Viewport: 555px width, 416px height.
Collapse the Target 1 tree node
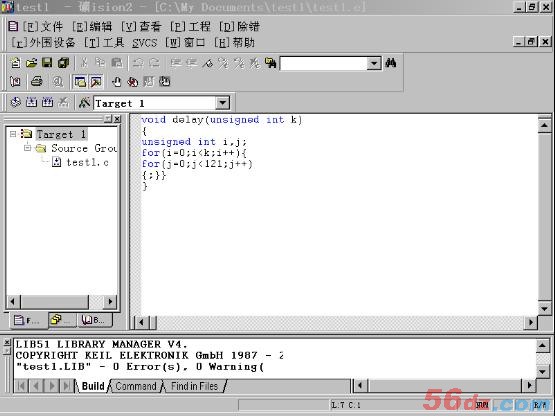[13, 134]
